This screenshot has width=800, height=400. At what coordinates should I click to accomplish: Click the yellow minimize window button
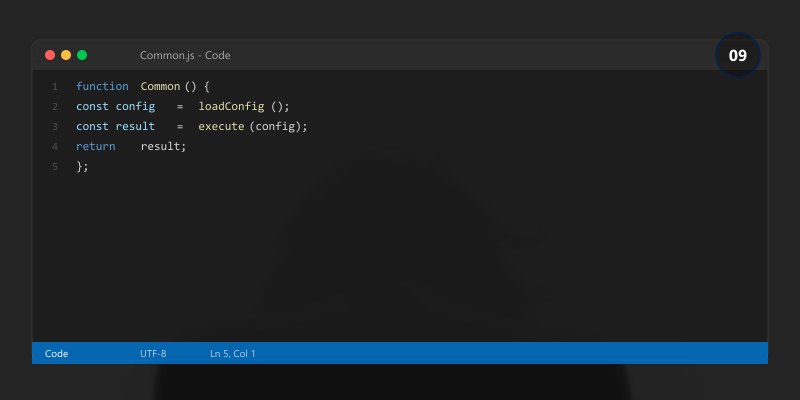pyautogui.click(x=66, y=55)
